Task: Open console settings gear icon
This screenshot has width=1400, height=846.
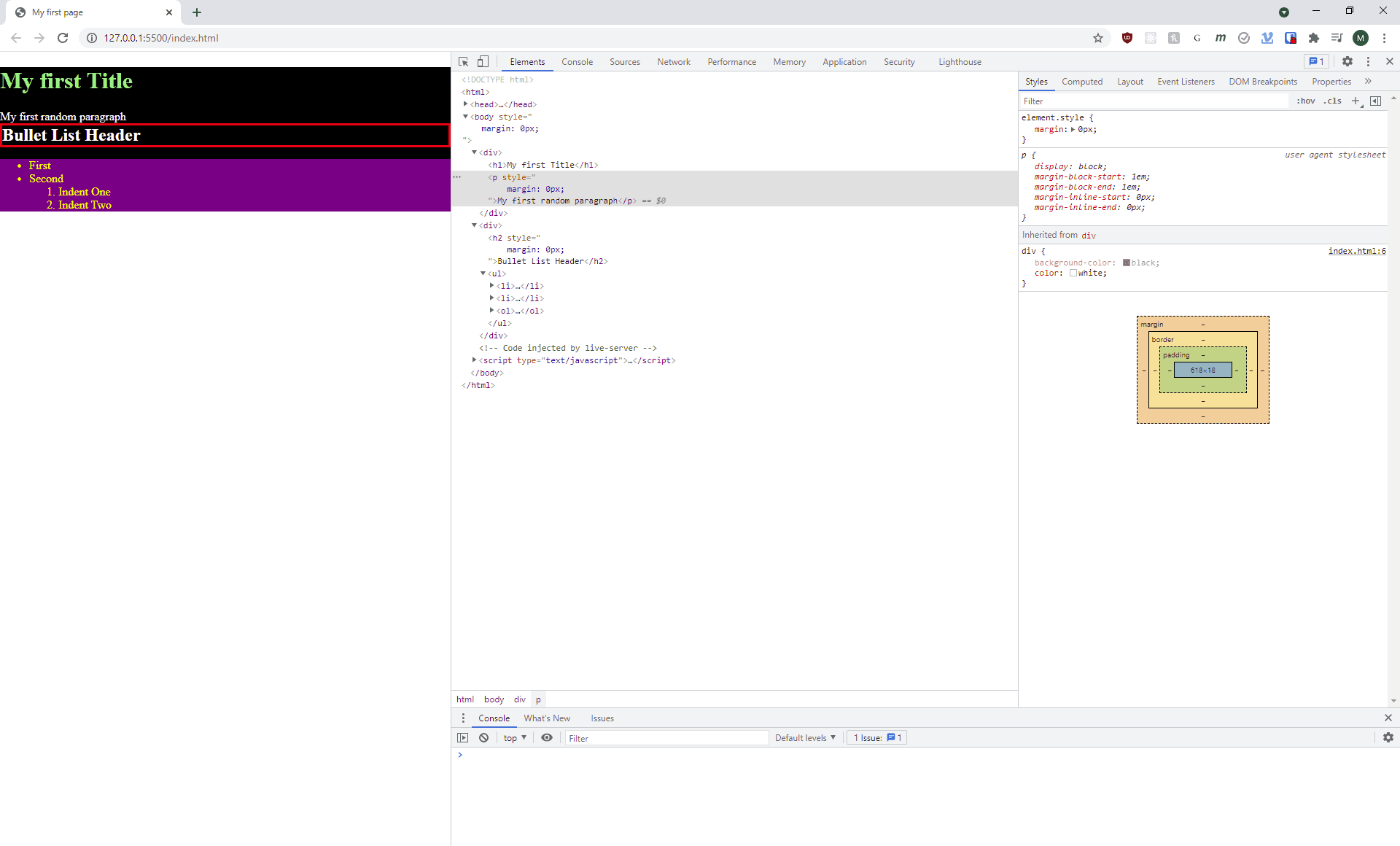Action: click(1388, 738)
